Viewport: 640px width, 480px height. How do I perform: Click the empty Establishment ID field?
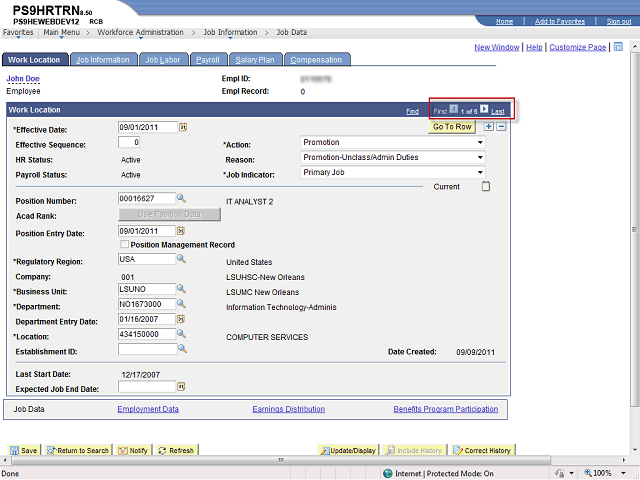[x=148, y=349]
